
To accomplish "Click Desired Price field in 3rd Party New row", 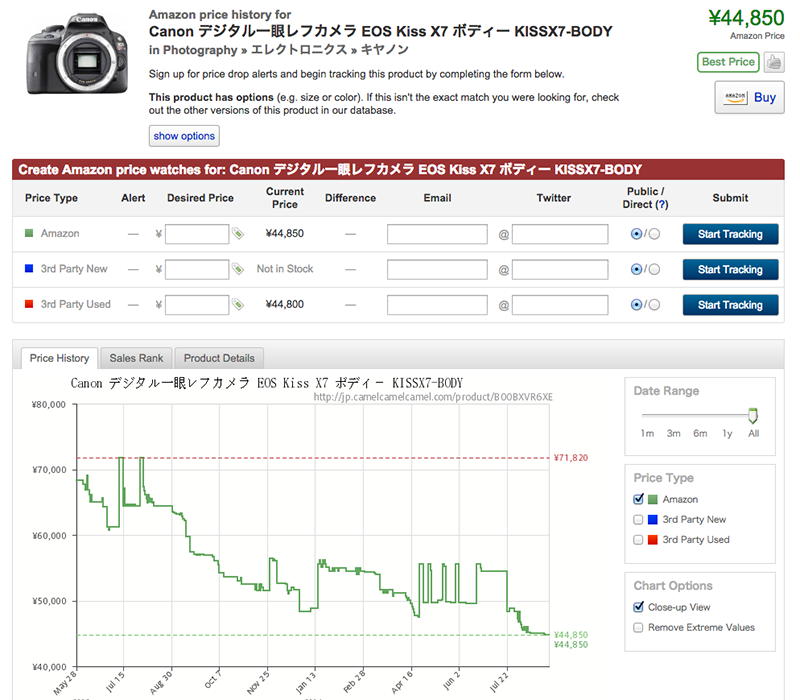I will coord(197,269).
